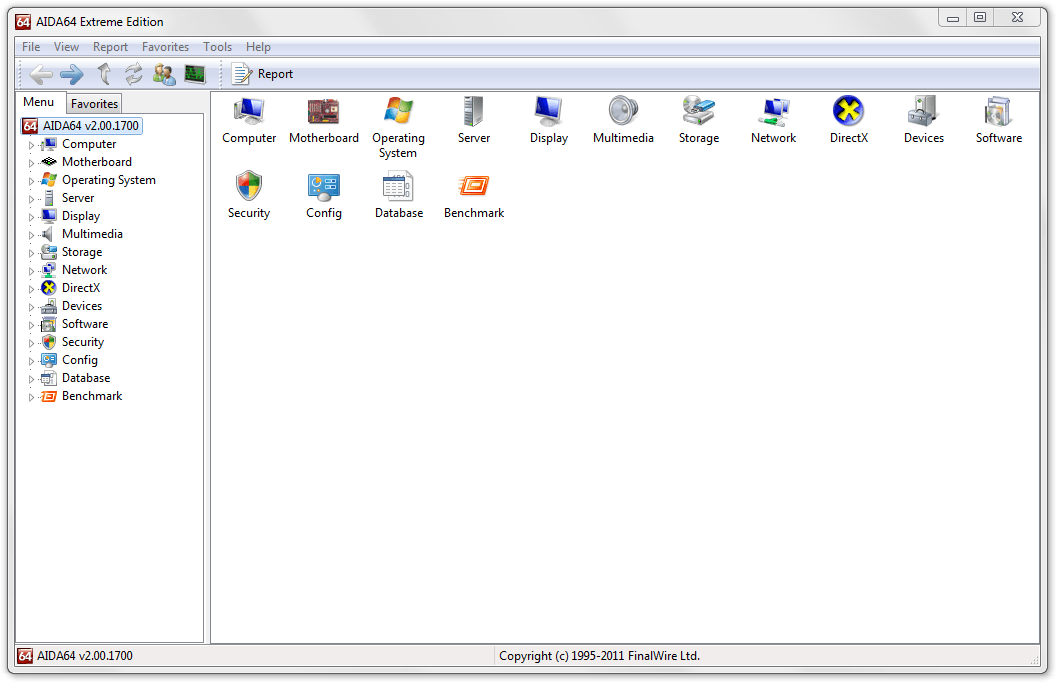Select Database in the tree
This screenshot has width=1057, height=683.
click(86, 378)
